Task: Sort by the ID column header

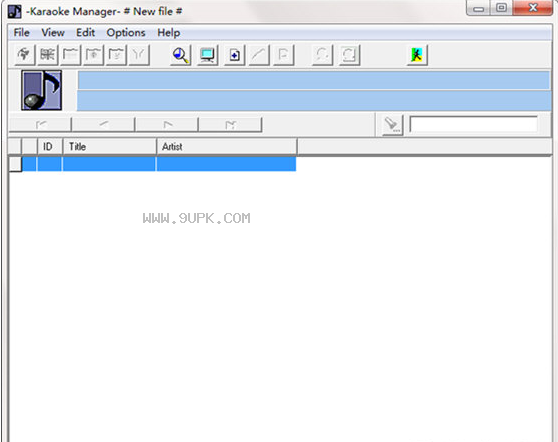Action: pos(50,147)
